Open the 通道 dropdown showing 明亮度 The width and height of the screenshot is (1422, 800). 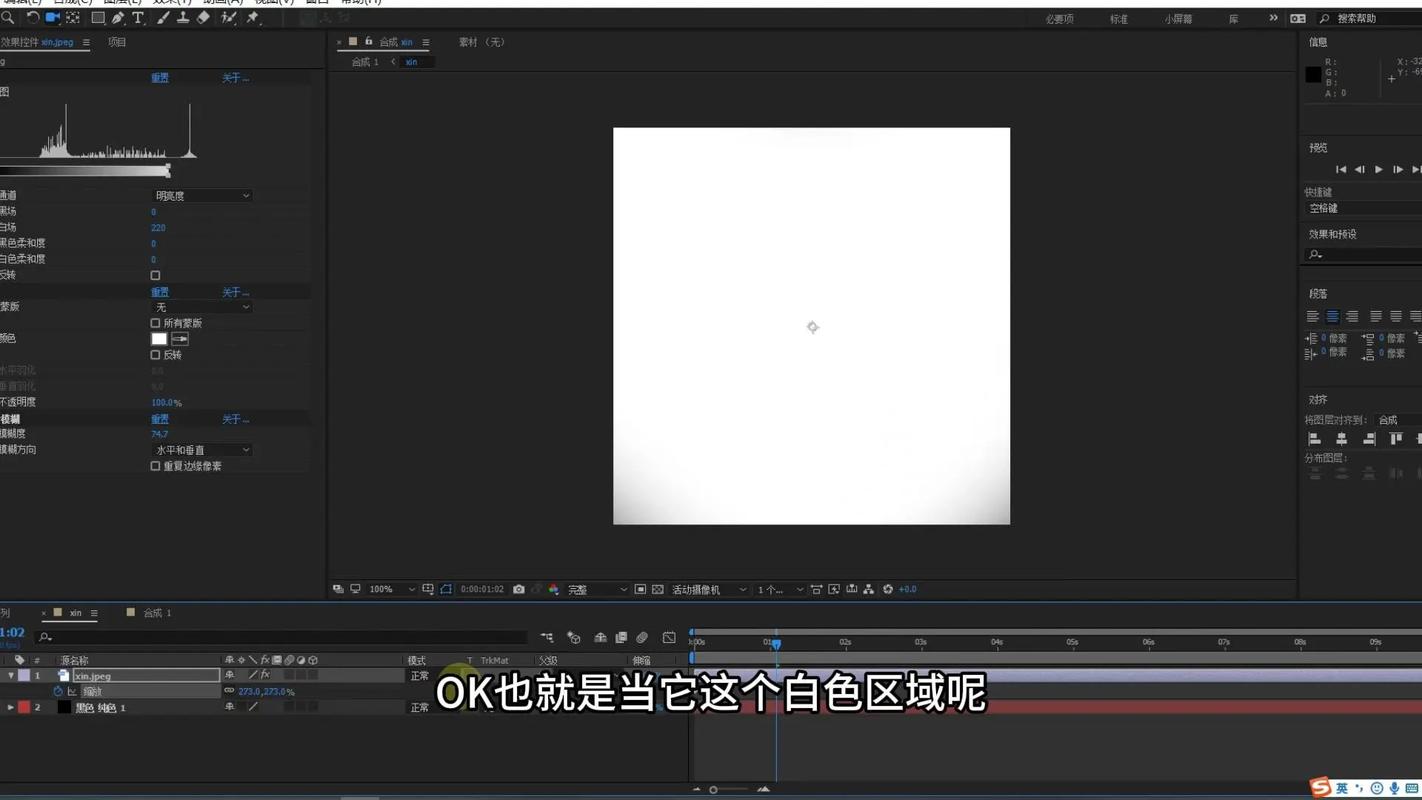(201, 195)
